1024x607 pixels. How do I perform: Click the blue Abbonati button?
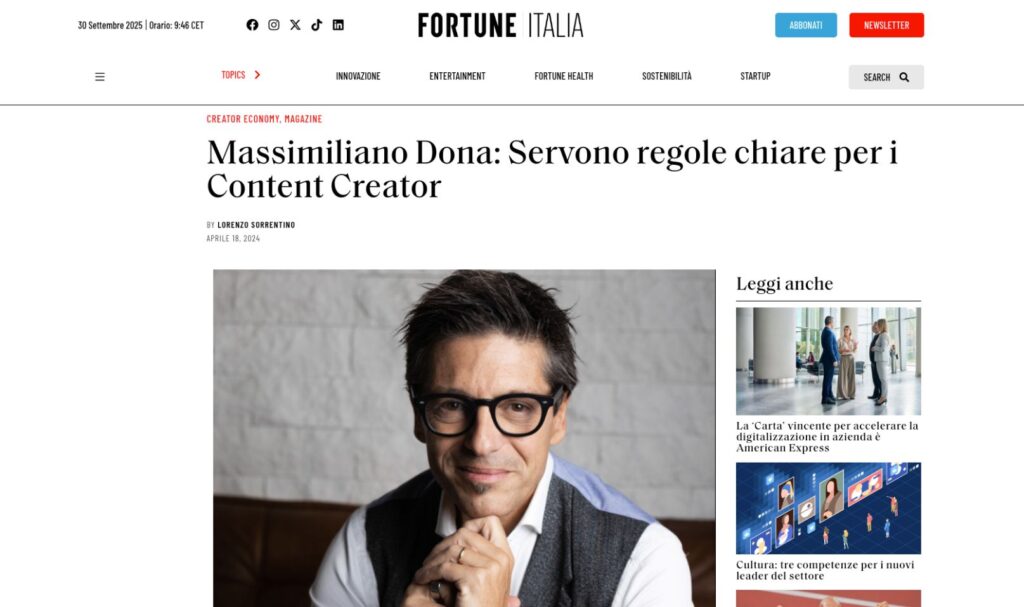point(806,25)
